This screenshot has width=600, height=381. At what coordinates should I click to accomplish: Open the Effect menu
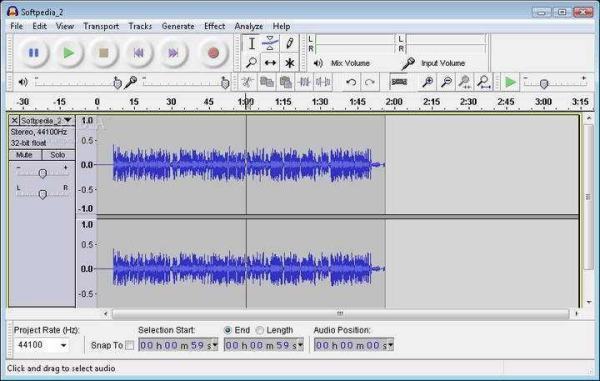pyautogui.click(x=215, y=26)
